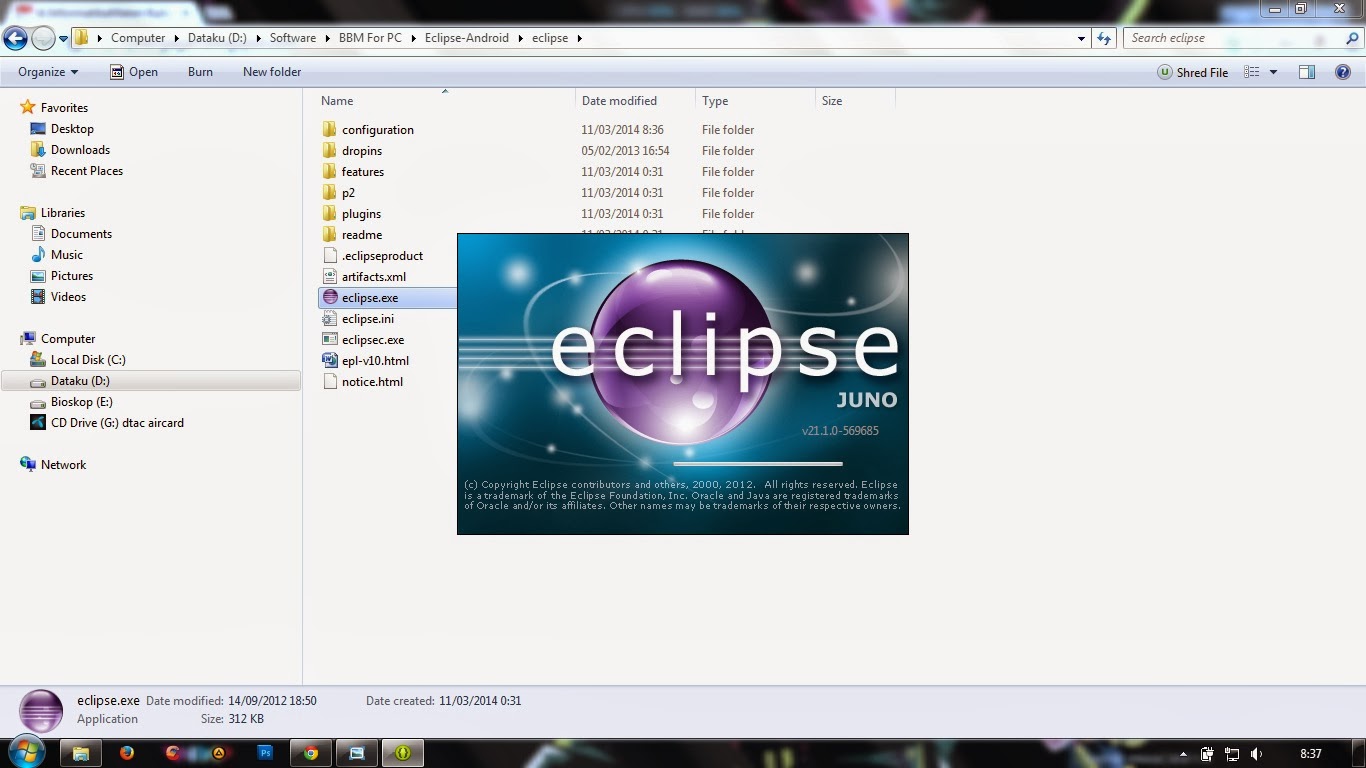The width and height of the screenshot is (1366, 768).
Task: Launch Photoshop from the taskbar
Action: (x=264, y=753)
